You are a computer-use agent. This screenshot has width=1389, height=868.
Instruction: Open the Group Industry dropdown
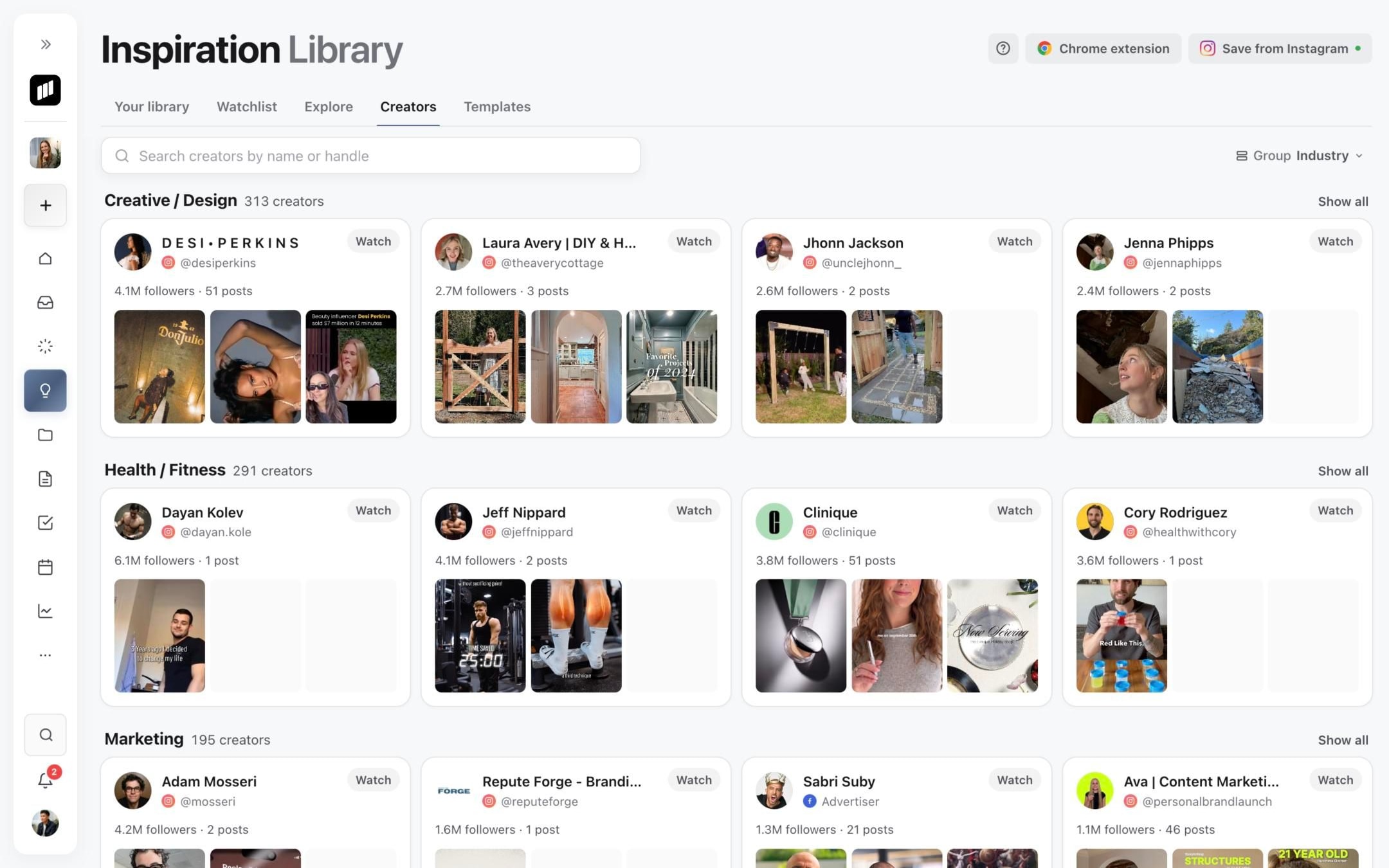(1300, 156)
